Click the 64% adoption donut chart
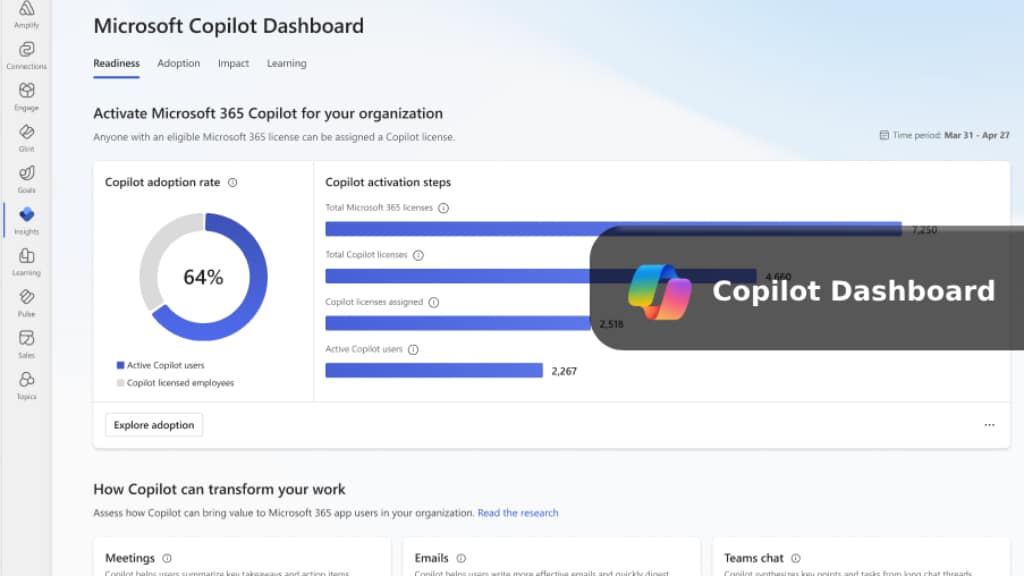This screenshot has height=576, width=1024. [203, 277]
